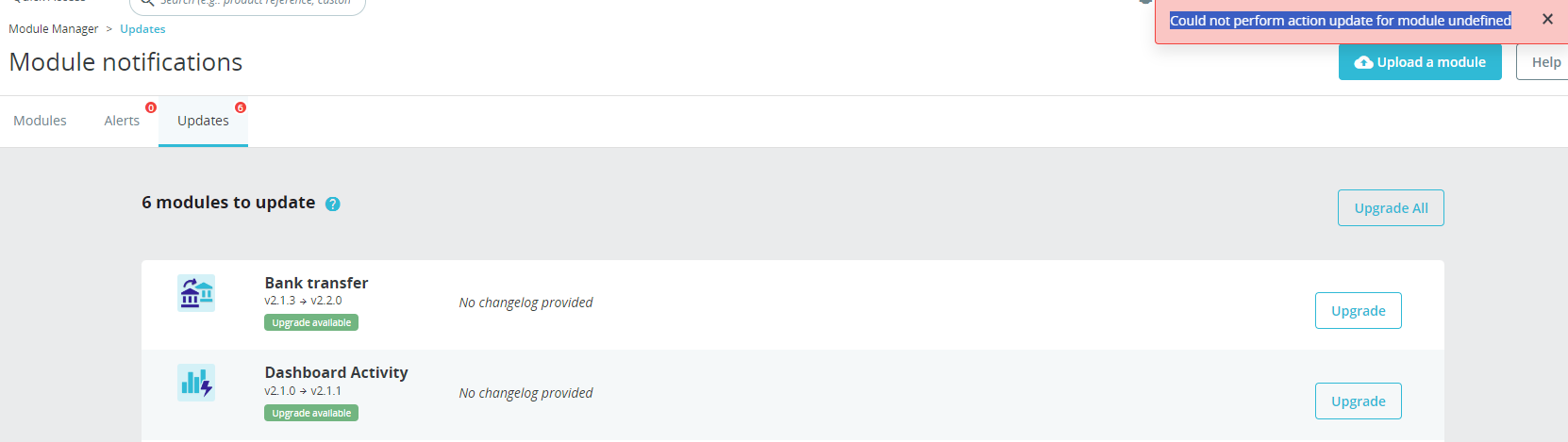Viewport: 1568px width, 442px height.
Task: Open the Alerts tab
Action: [x=122, y=121]
